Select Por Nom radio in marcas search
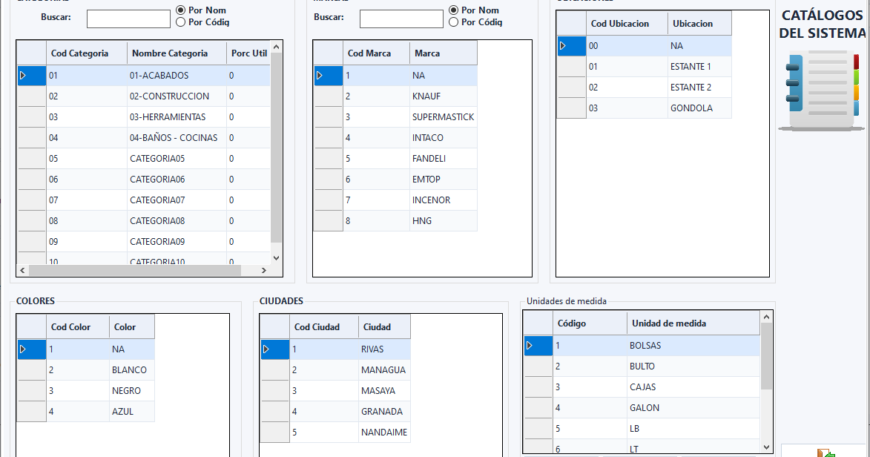The width and height of the screenshot is (870, 457). coord(453,10)
